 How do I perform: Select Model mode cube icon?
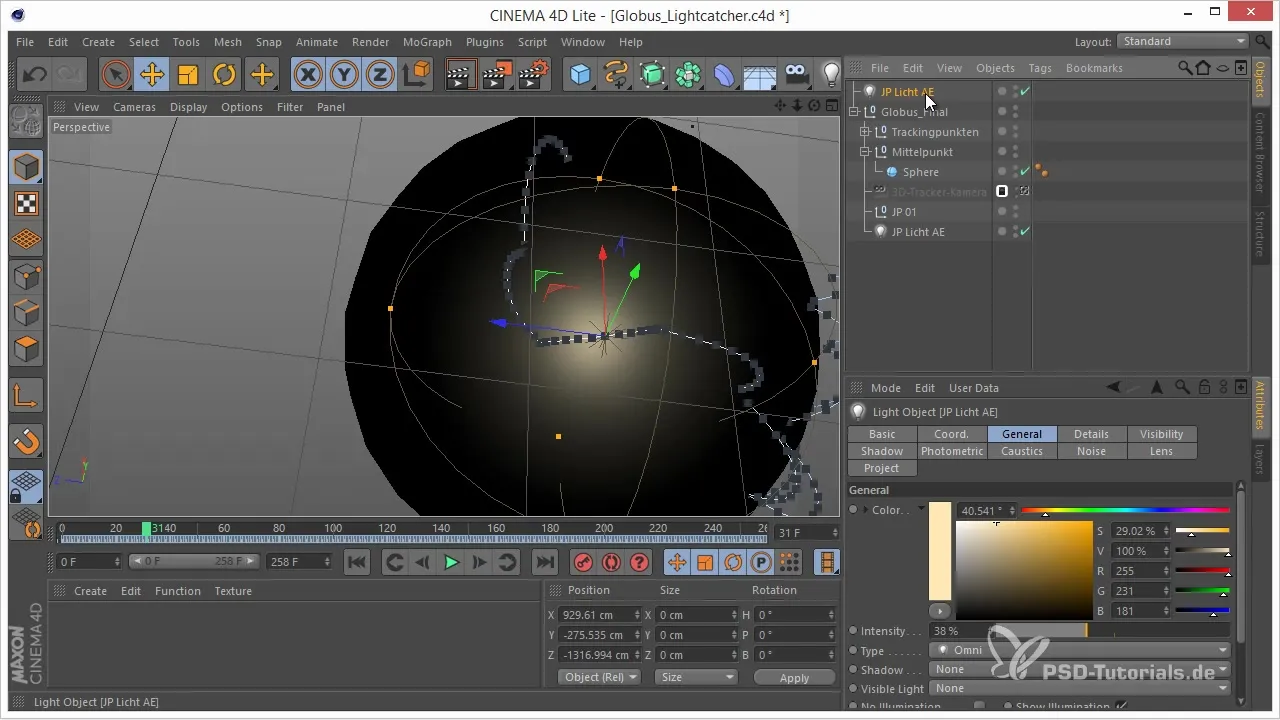pyautogui.click(x=26, y=167)
